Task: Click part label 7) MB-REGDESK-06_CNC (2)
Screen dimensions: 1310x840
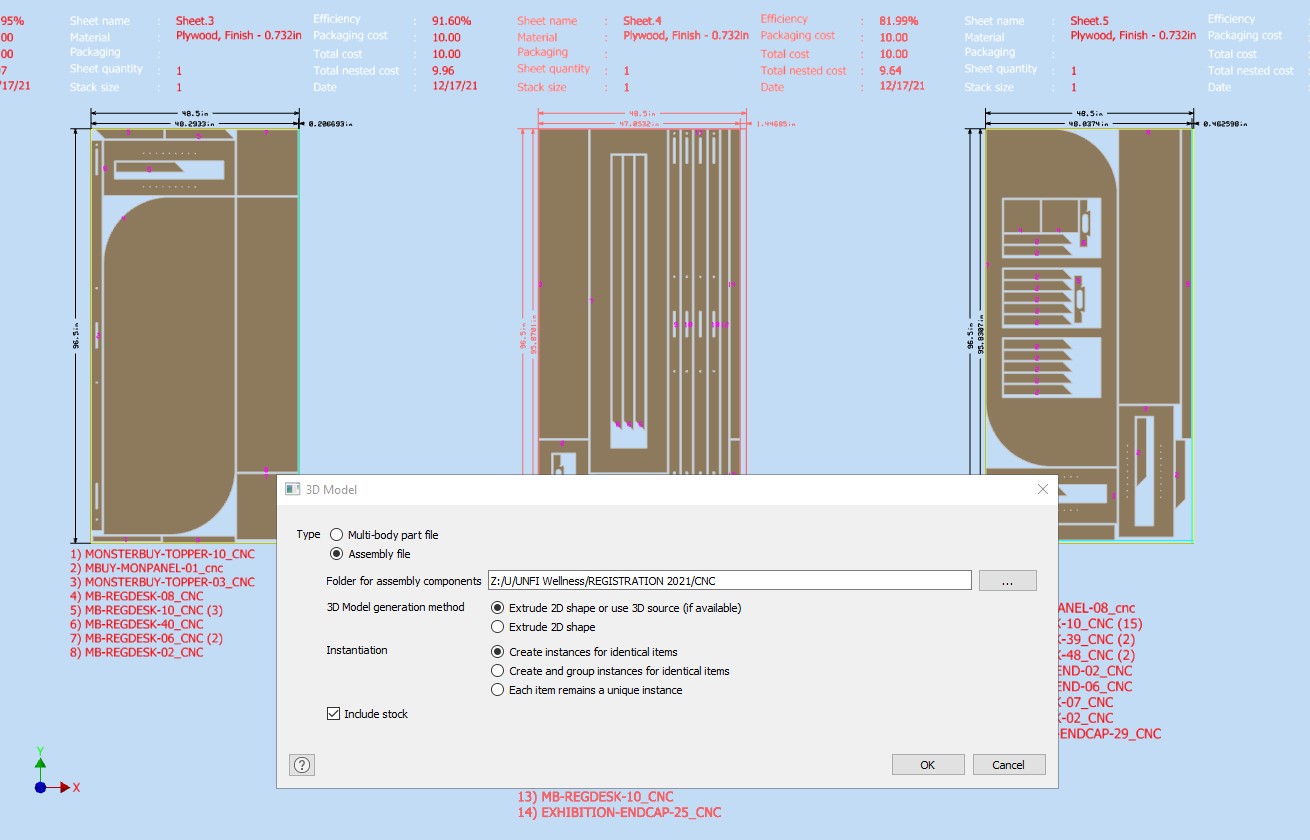Action: 146,638
